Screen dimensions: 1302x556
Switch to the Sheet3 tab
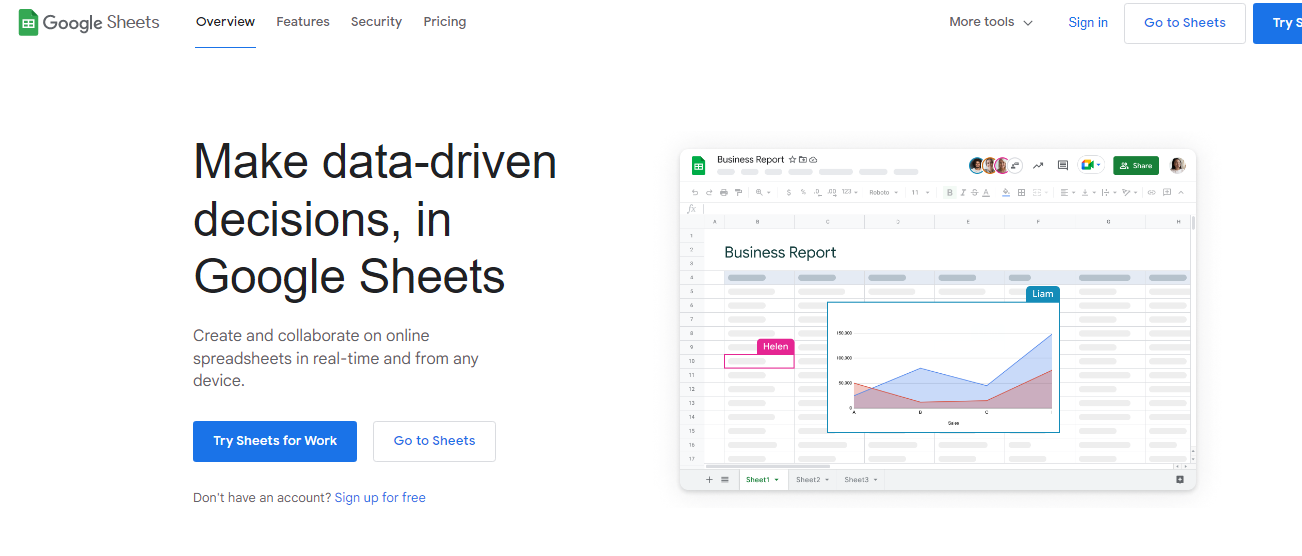tap(860, 480)
